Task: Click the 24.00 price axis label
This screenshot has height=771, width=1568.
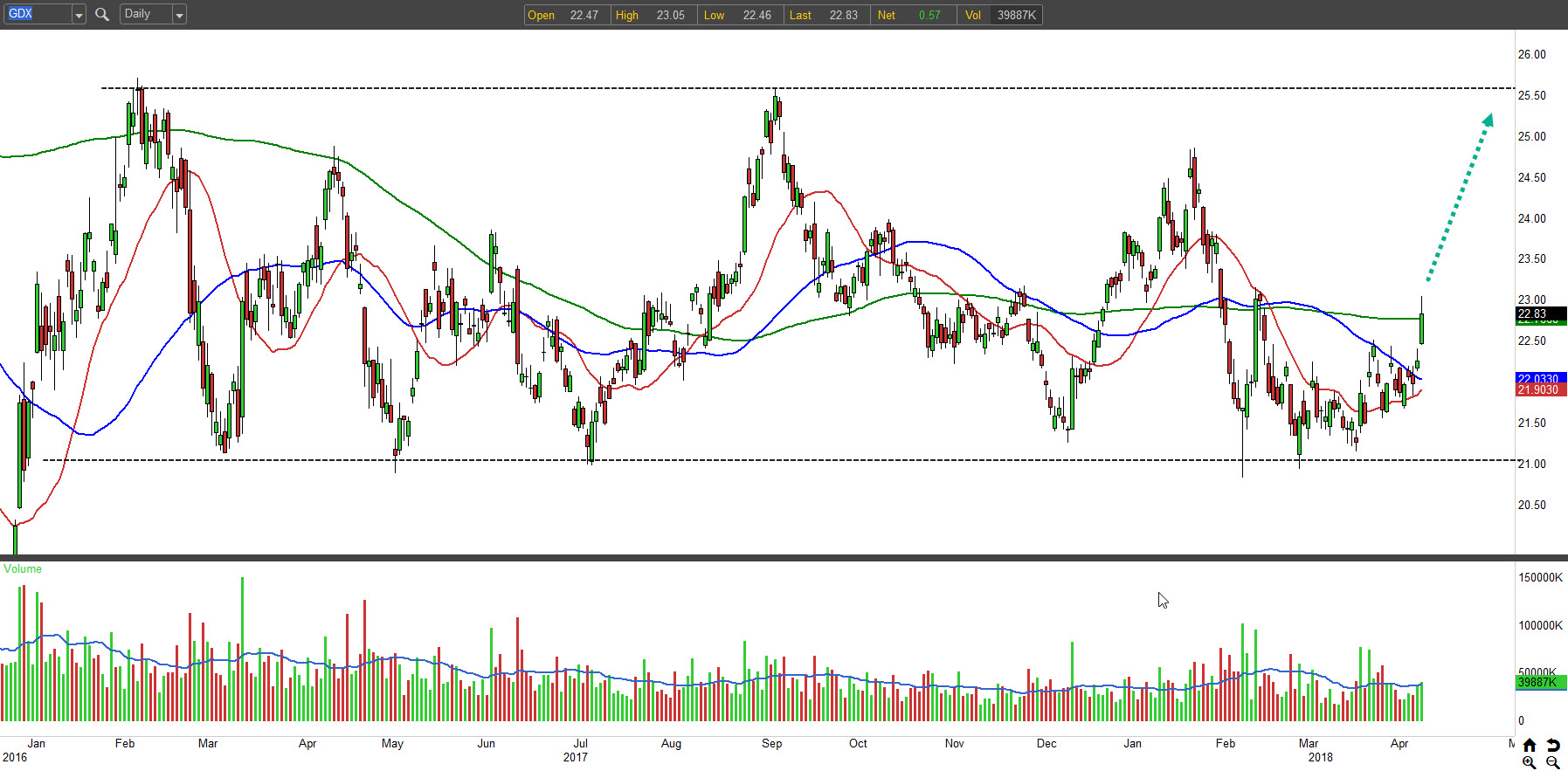Action: [x=1531, y=218]
